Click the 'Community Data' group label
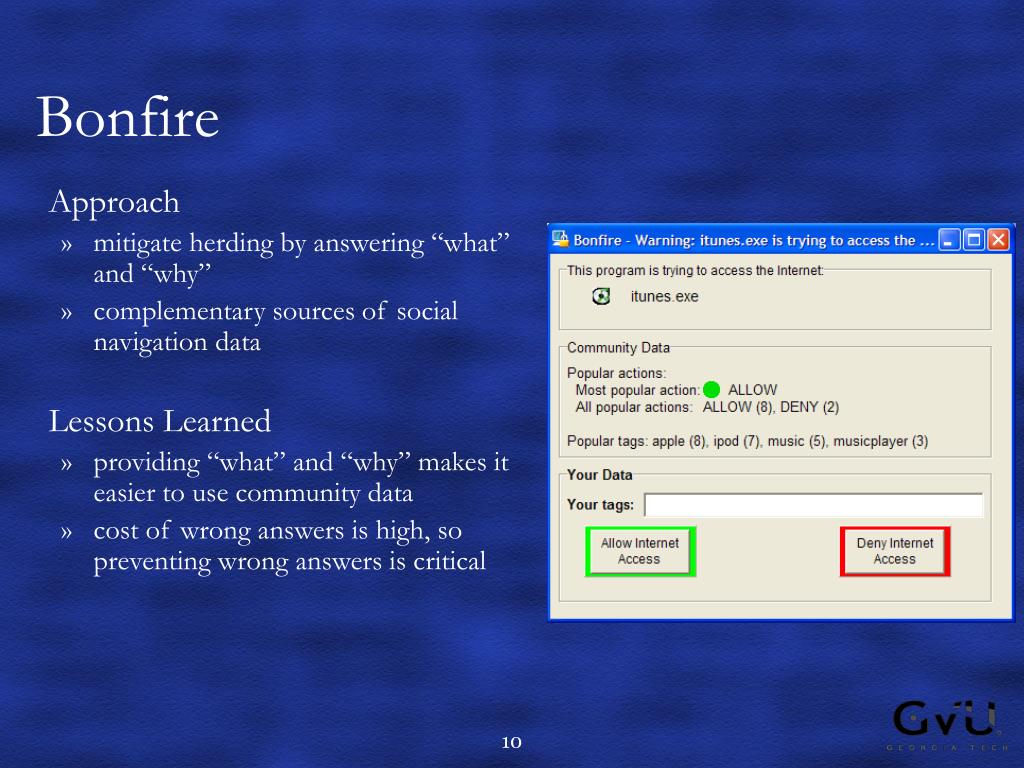 click(x=618, y=347)
